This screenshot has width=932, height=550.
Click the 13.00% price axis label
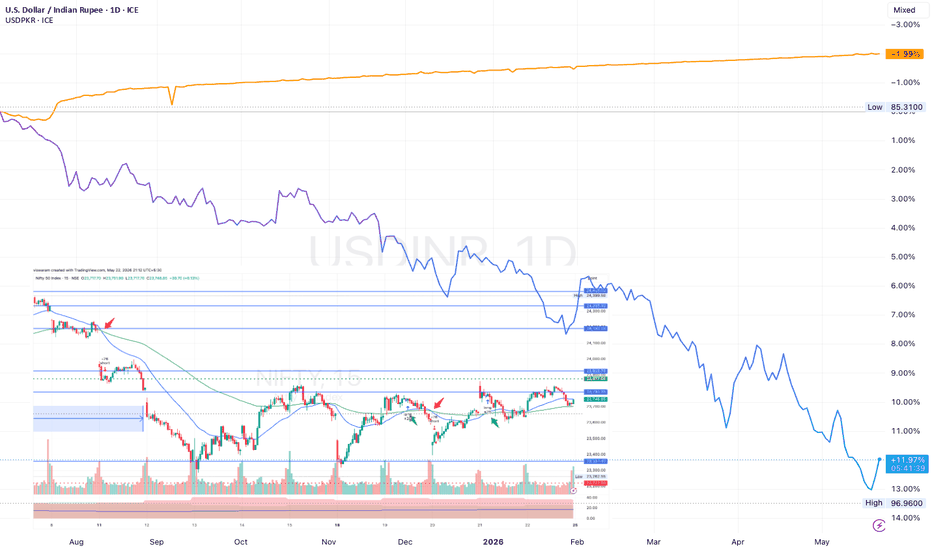[903, 489]
